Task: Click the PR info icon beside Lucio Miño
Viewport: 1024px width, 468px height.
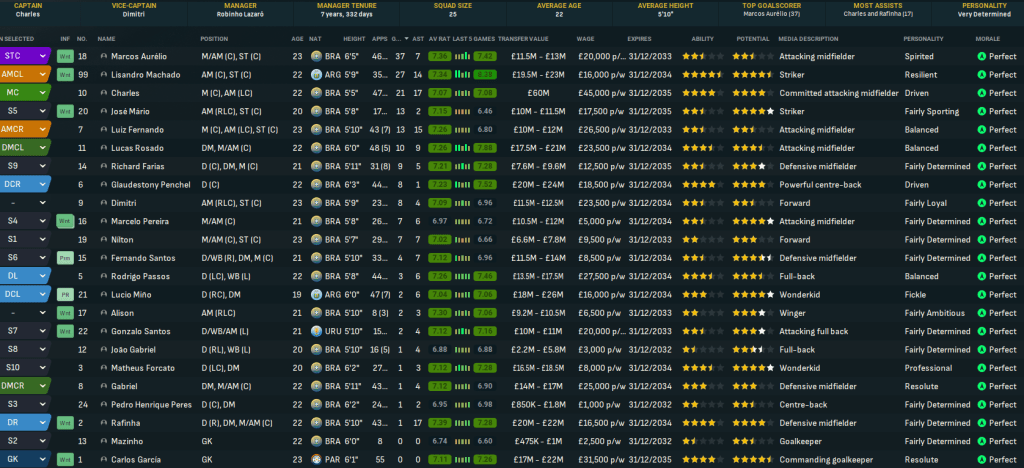Action: pos(65,294)
